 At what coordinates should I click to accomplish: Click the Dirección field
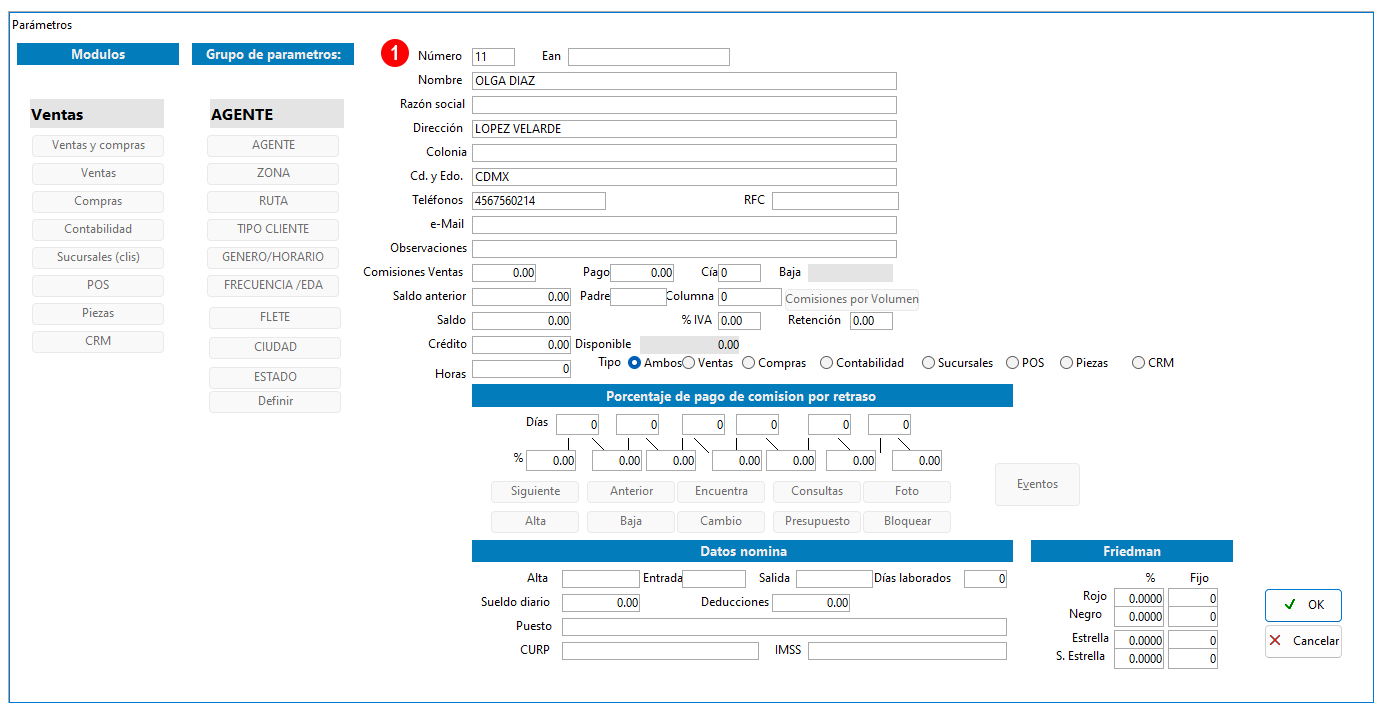[x=684, y=129]
